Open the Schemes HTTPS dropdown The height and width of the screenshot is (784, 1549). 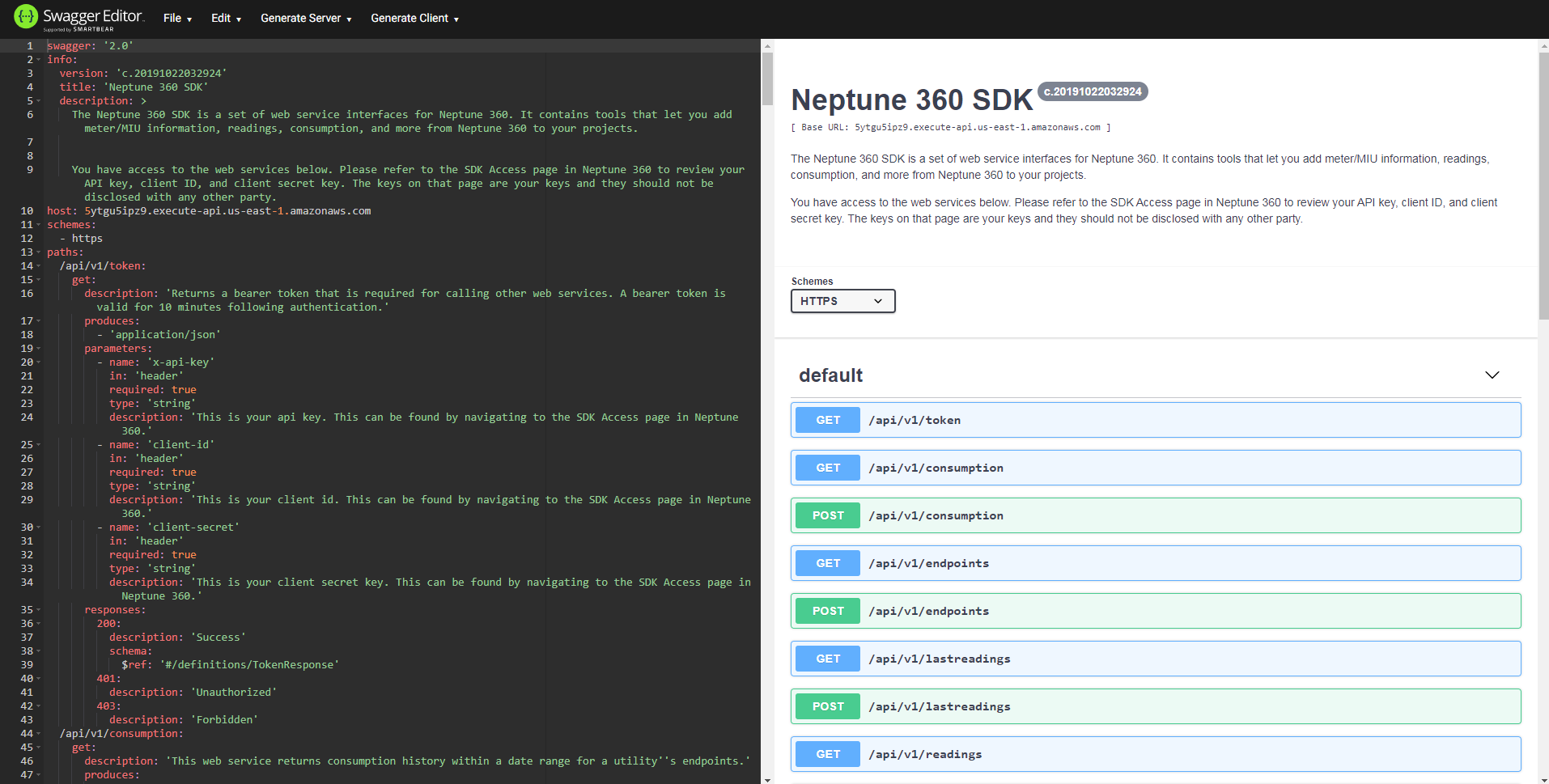(x=842, y=301)
